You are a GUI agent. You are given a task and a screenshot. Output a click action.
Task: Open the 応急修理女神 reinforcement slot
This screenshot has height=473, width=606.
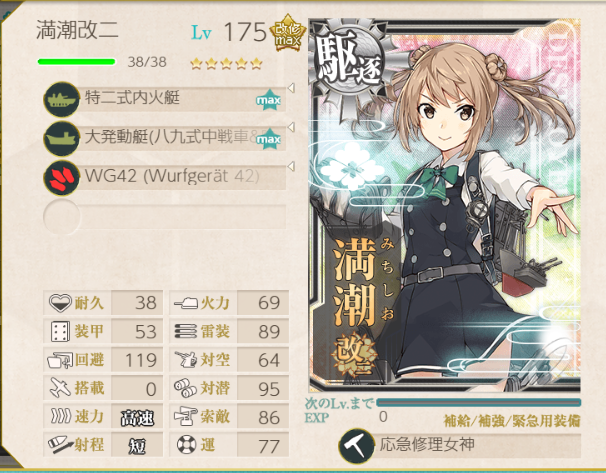pyautogui.click(x=460, y=446)
